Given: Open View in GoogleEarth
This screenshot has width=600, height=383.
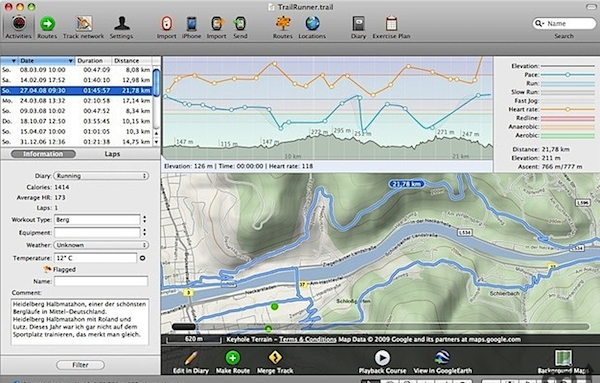Looking at the screenshot, I should (442, 358).
